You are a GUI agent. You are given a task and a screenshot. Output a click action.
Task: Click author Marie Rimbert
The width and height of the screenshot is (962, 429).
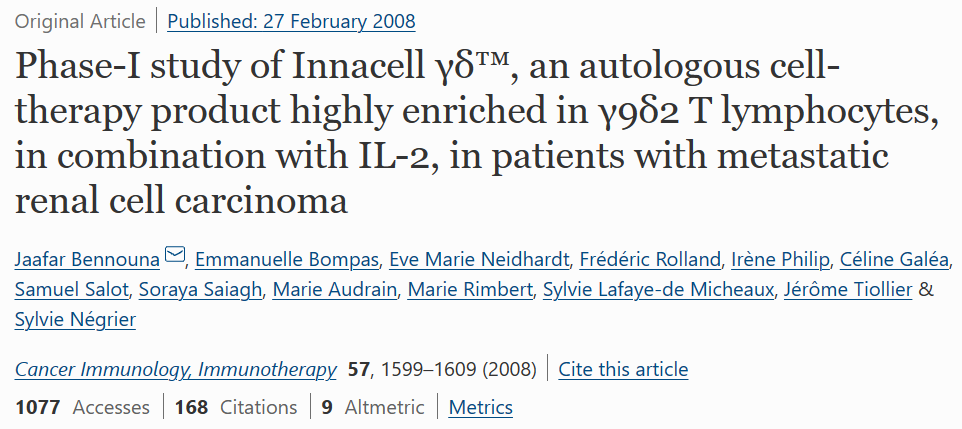pyautogui.click(x=470, y=289)
